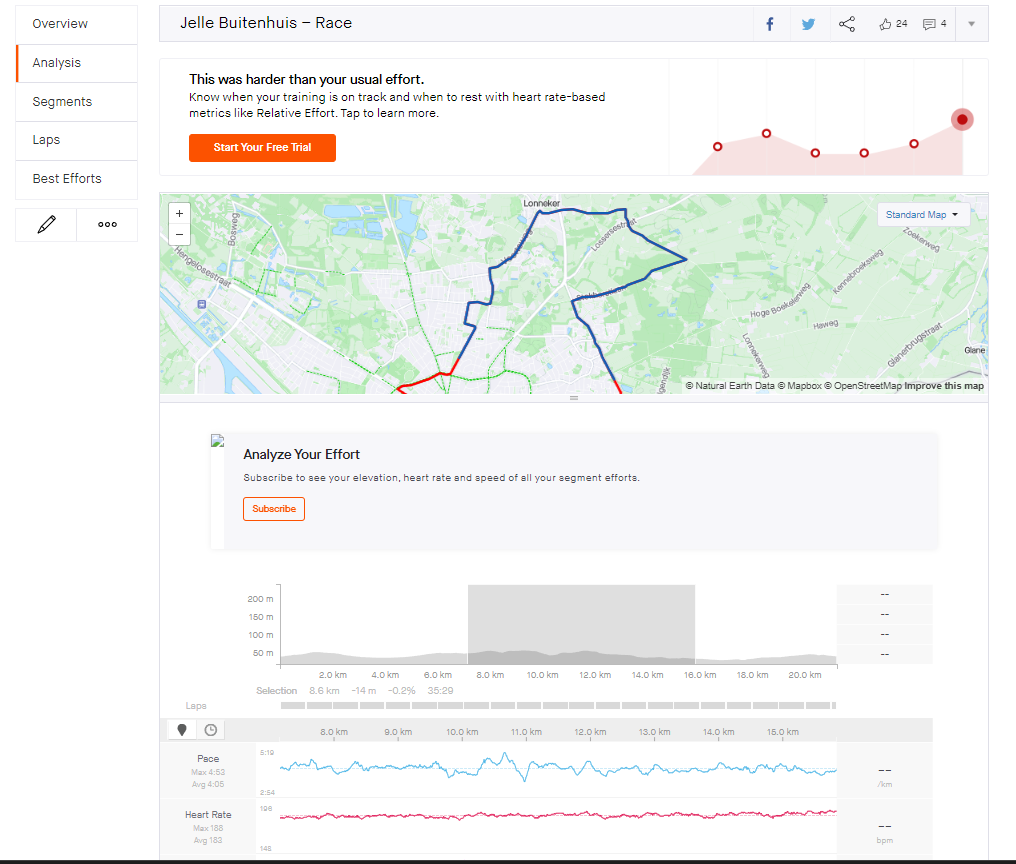Open more actions ellipsis button
This screenshot has height=864, width=1016.
(x=108, y=225)
